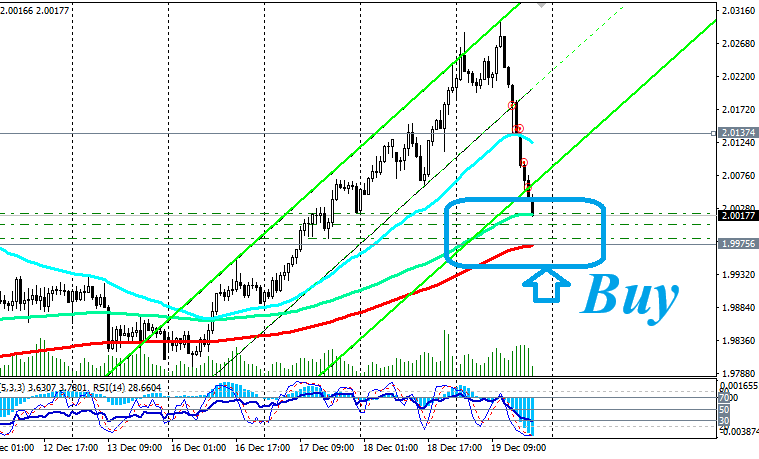The height and width of the screenshot is (459, 759).
Task: Click the 1.99320 price axis label
Action: pyautogui.click(x=738, y=275)
